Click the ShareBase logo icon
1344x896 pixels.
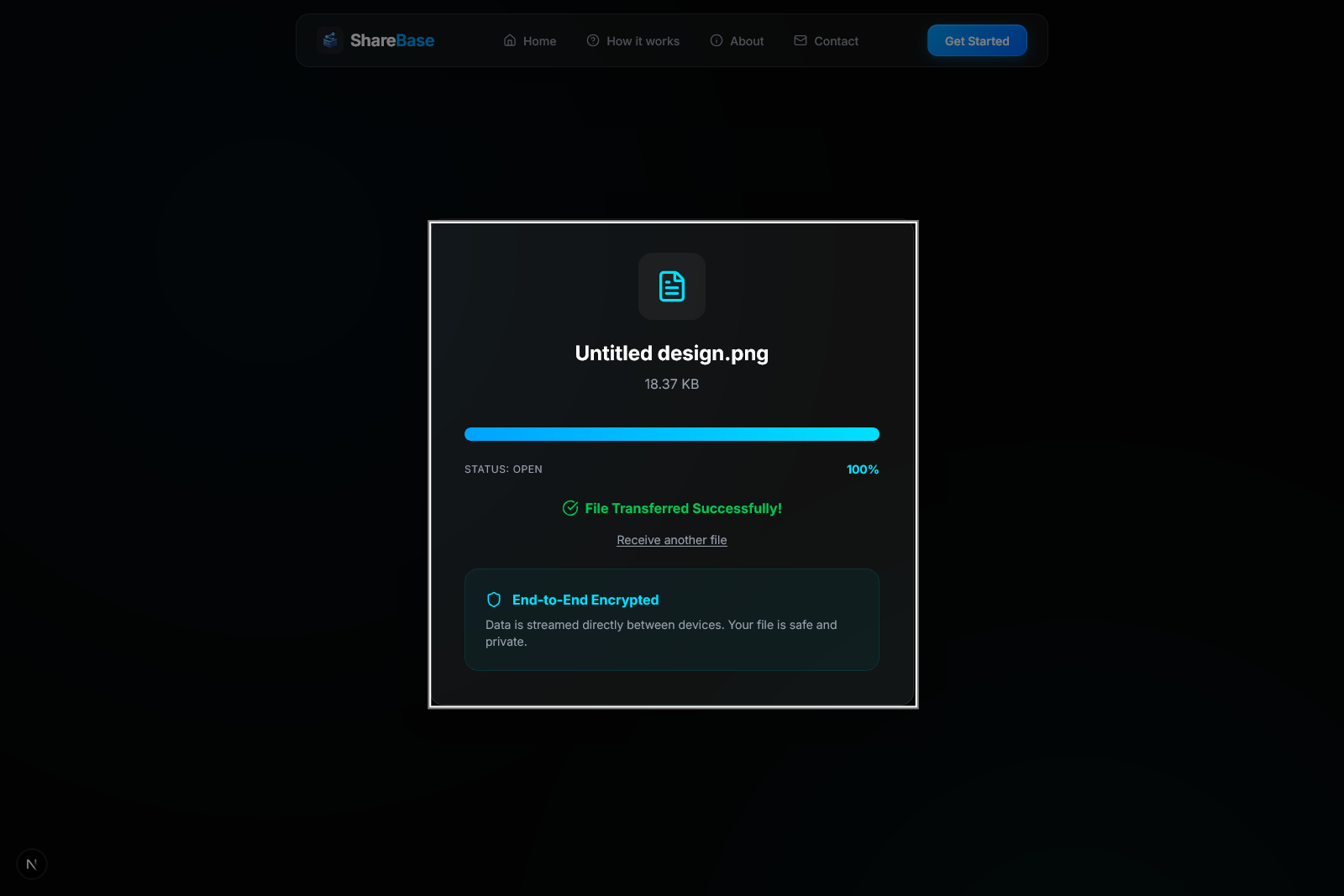point(329,39)
